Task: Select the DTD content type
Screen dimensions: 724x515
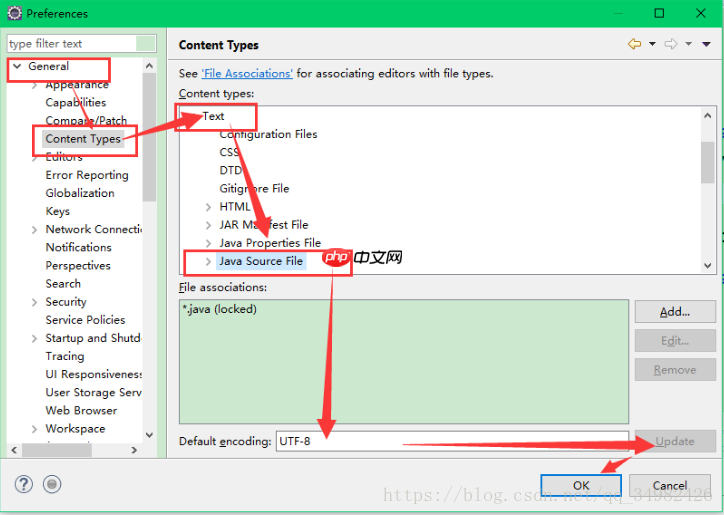Action: point(230,170)
